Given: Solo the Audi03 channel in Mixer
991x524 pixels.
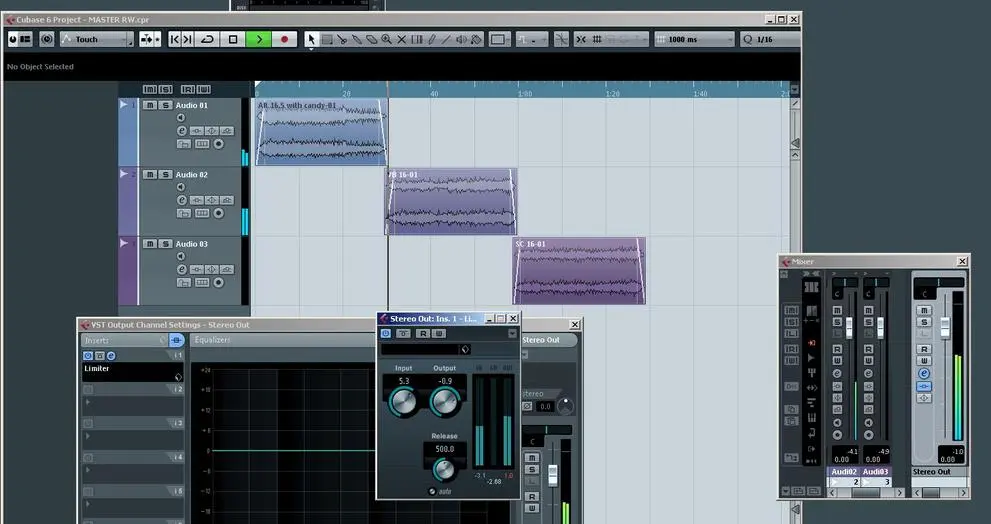Looking at the screenshot, I should (x=868, y=322).
